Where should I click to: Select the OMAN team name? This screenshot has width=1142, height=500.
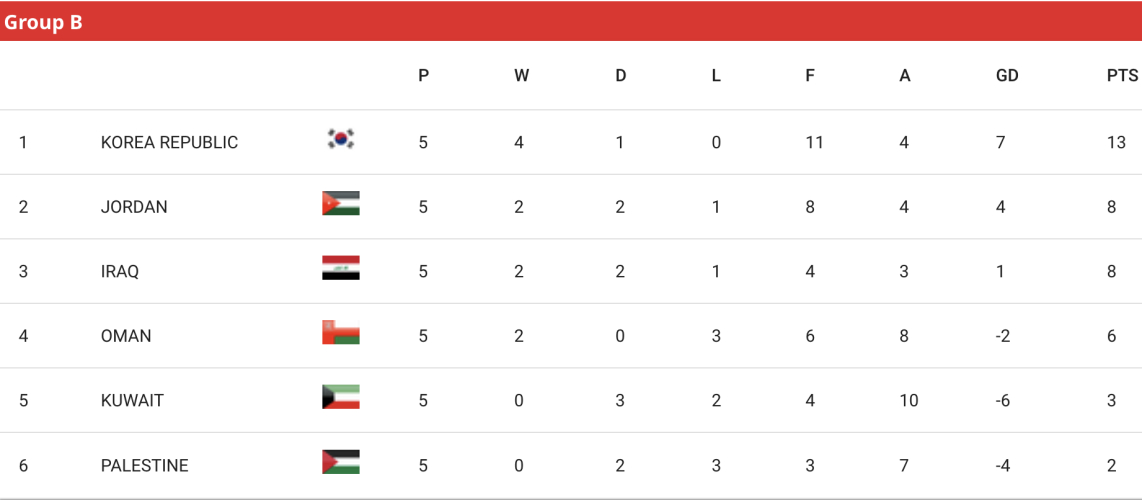[126, 336]
